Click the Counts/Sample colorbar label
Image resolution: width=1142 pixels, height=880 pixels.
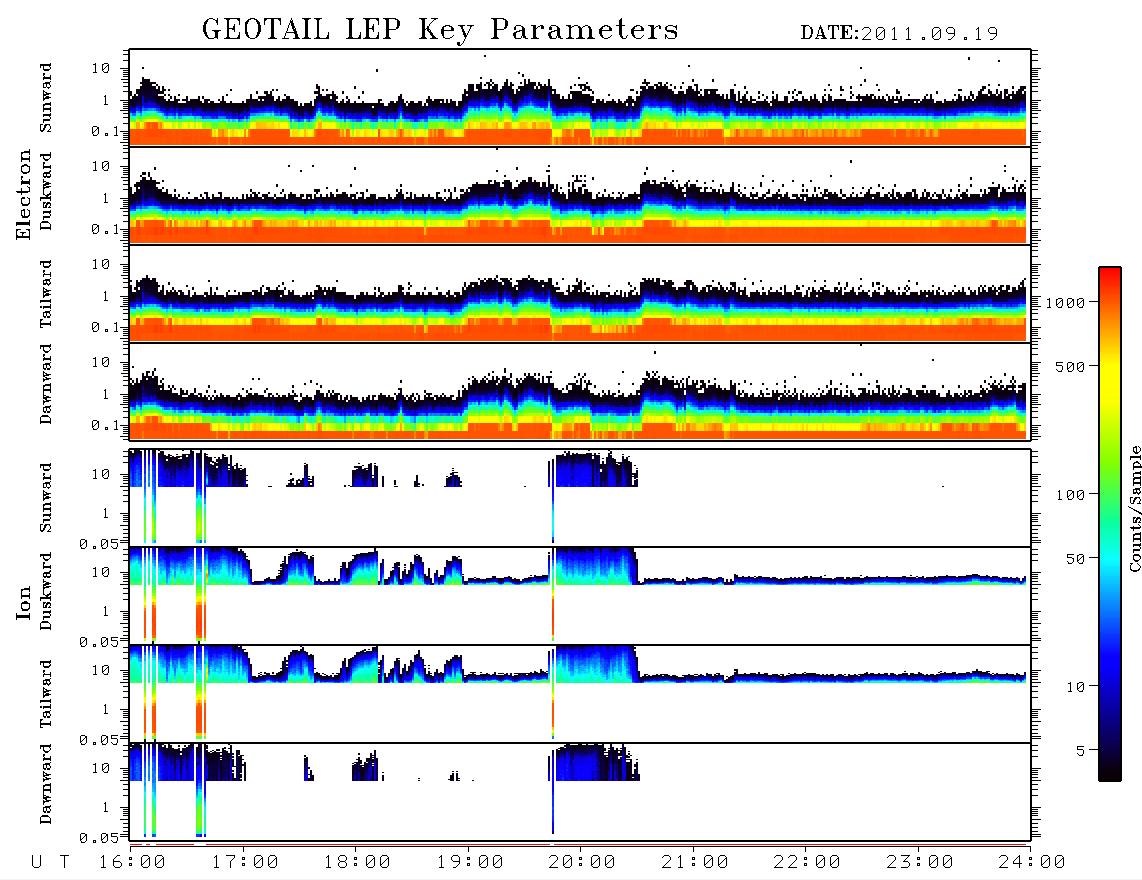click(1134, 508)
